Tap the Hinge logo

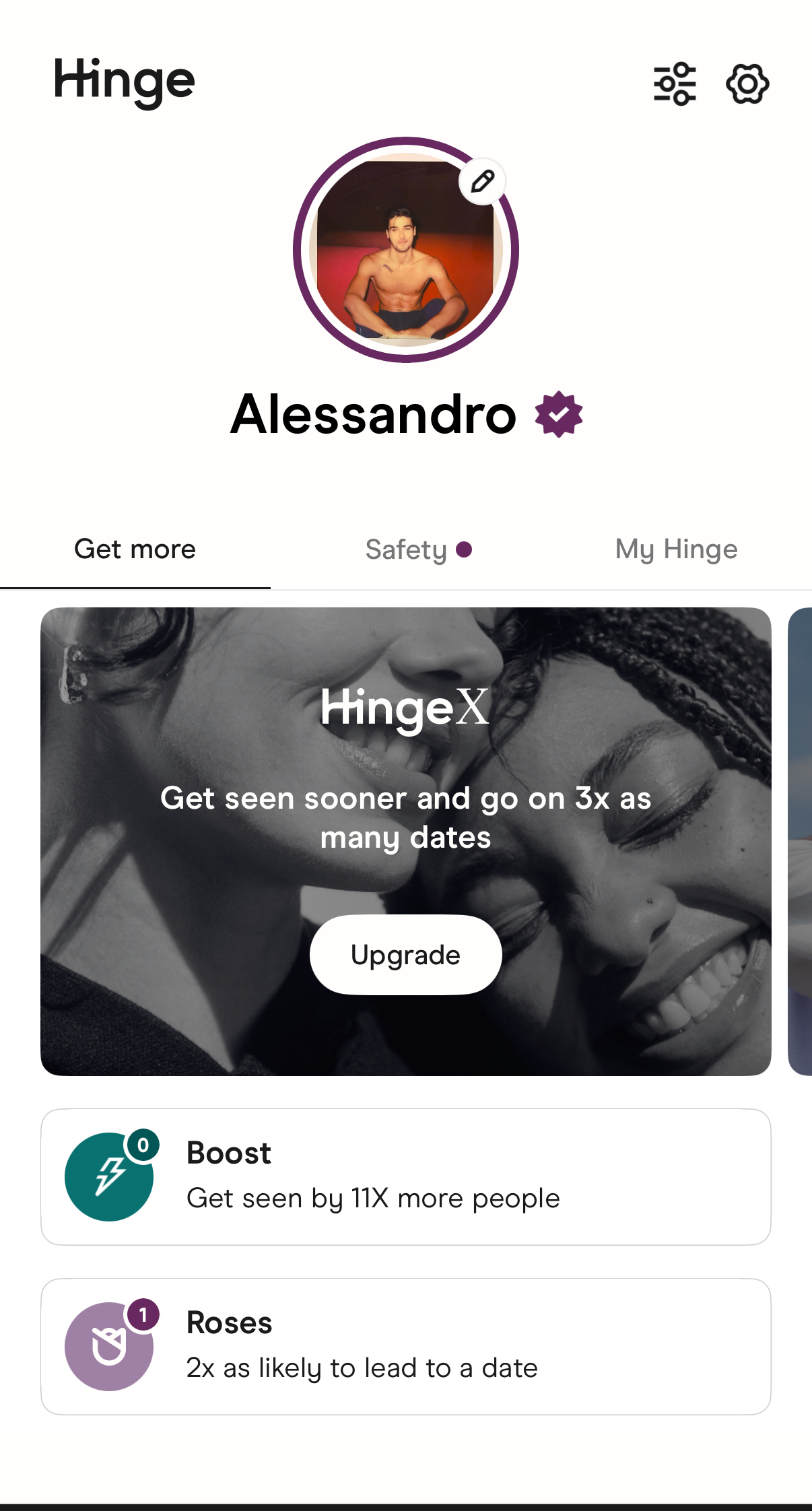coord(125,82)
